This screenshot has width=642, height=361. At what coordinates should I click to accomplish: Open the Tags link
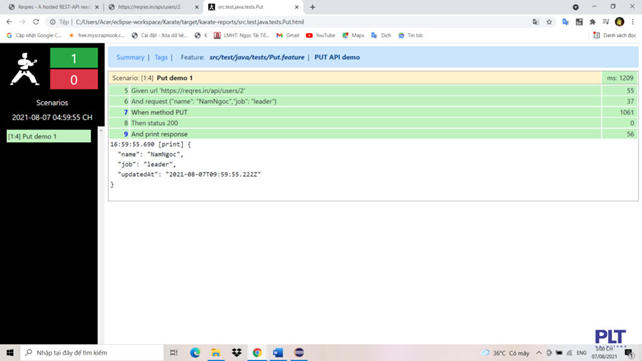161,57
